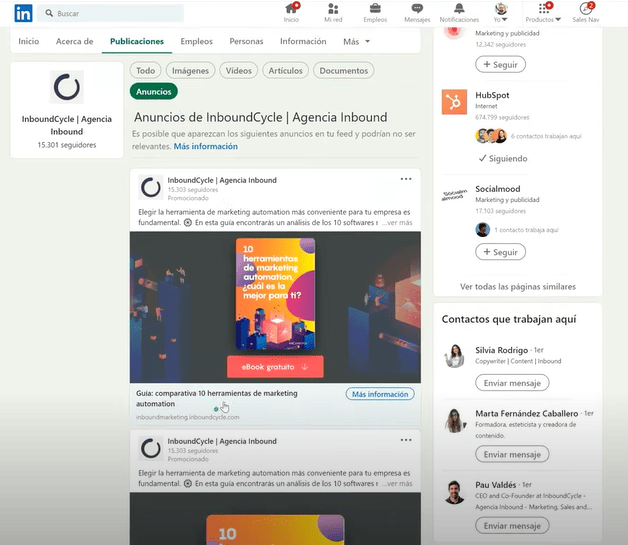The height and width of the screenshot is (545, 628).
Task: Follow the Marketing y publicidad page at top
Action: point(500,64)
